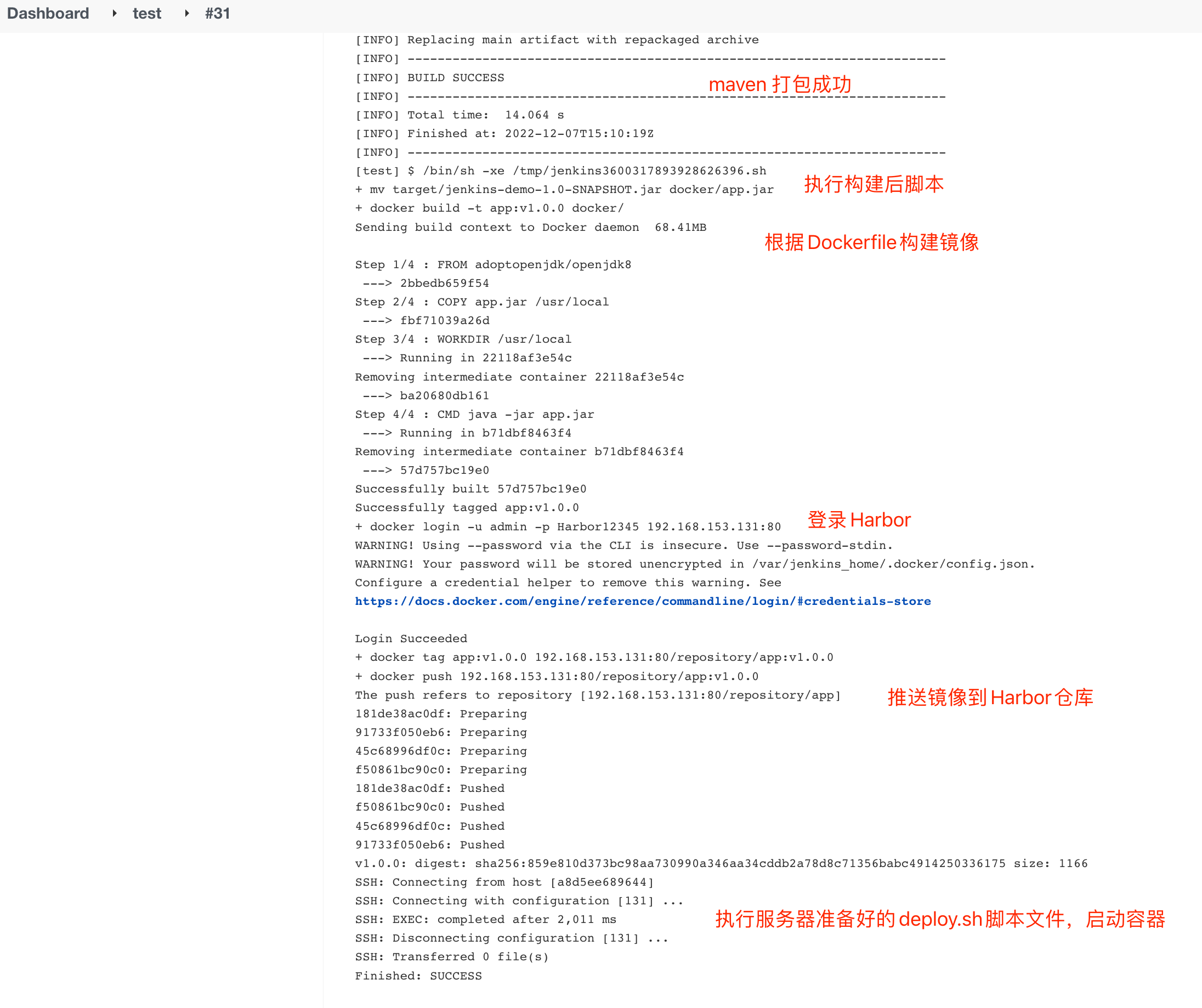This screenshot has width=1202, height=1008.
Task: Click the SSH: Connecting from host line
Action: pyautogui.click(x=504, y=882)
